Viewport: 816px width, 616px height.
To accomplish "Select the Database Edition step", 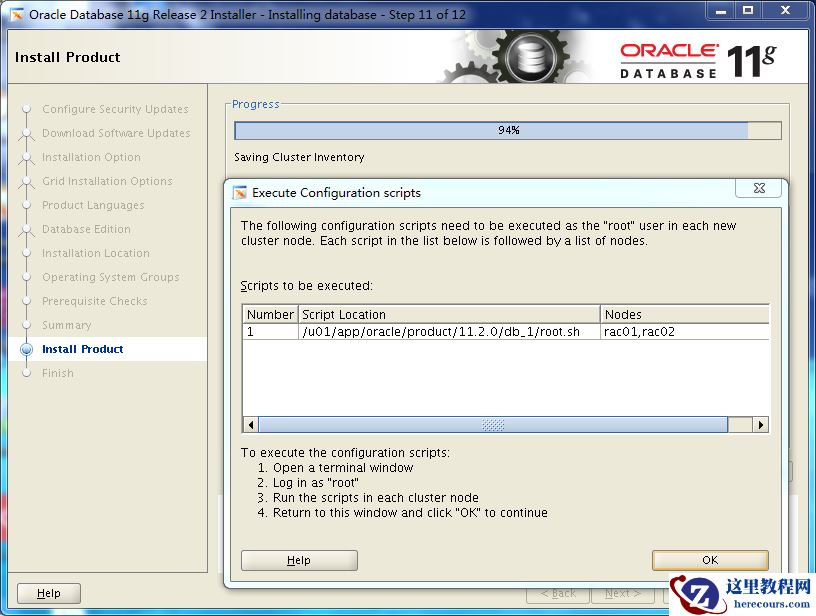I will [86, 229].
